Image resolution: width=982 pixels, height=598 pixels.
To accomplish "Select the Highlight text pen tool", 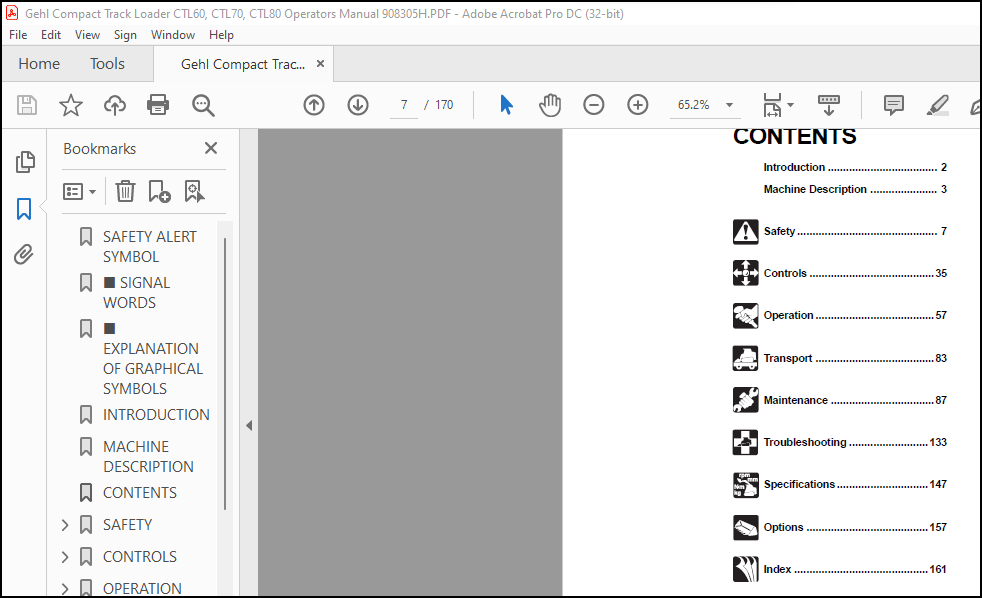I will coord(938,105).
